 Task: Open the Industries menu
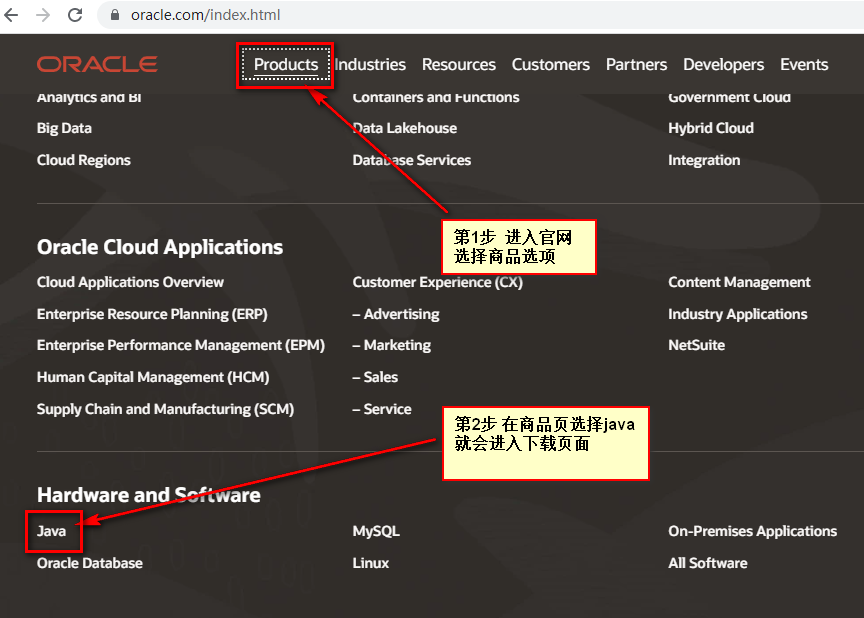(370, 64)
